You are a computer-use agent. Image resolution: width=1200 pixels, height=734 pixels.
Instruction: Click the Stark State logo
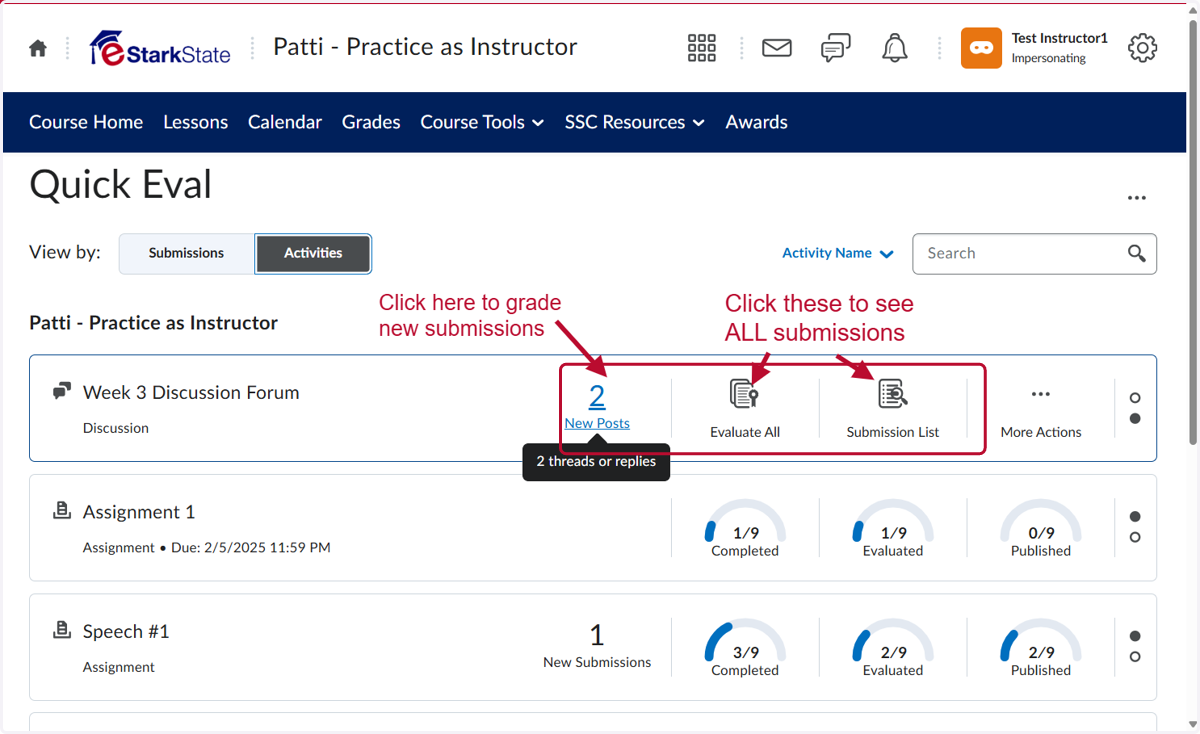pyautogui.click(x=160, y=48)
